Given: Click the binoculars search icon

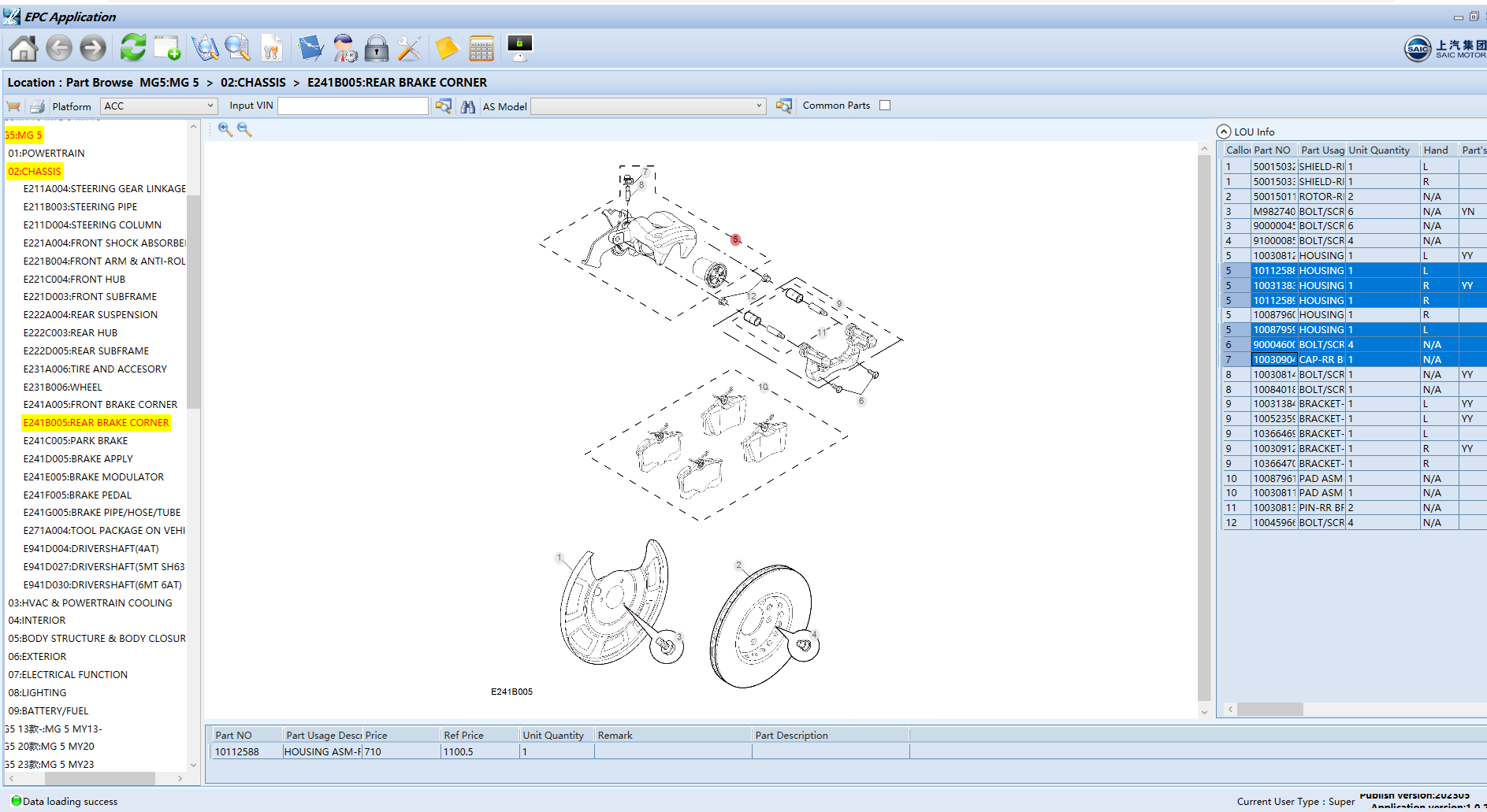Looking at the screenshot, I should point(468,106).
